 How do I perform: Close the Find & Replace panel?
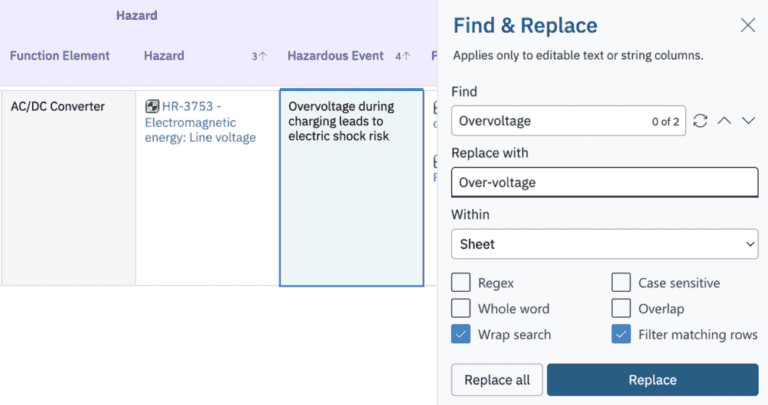(x=747, y=26)
